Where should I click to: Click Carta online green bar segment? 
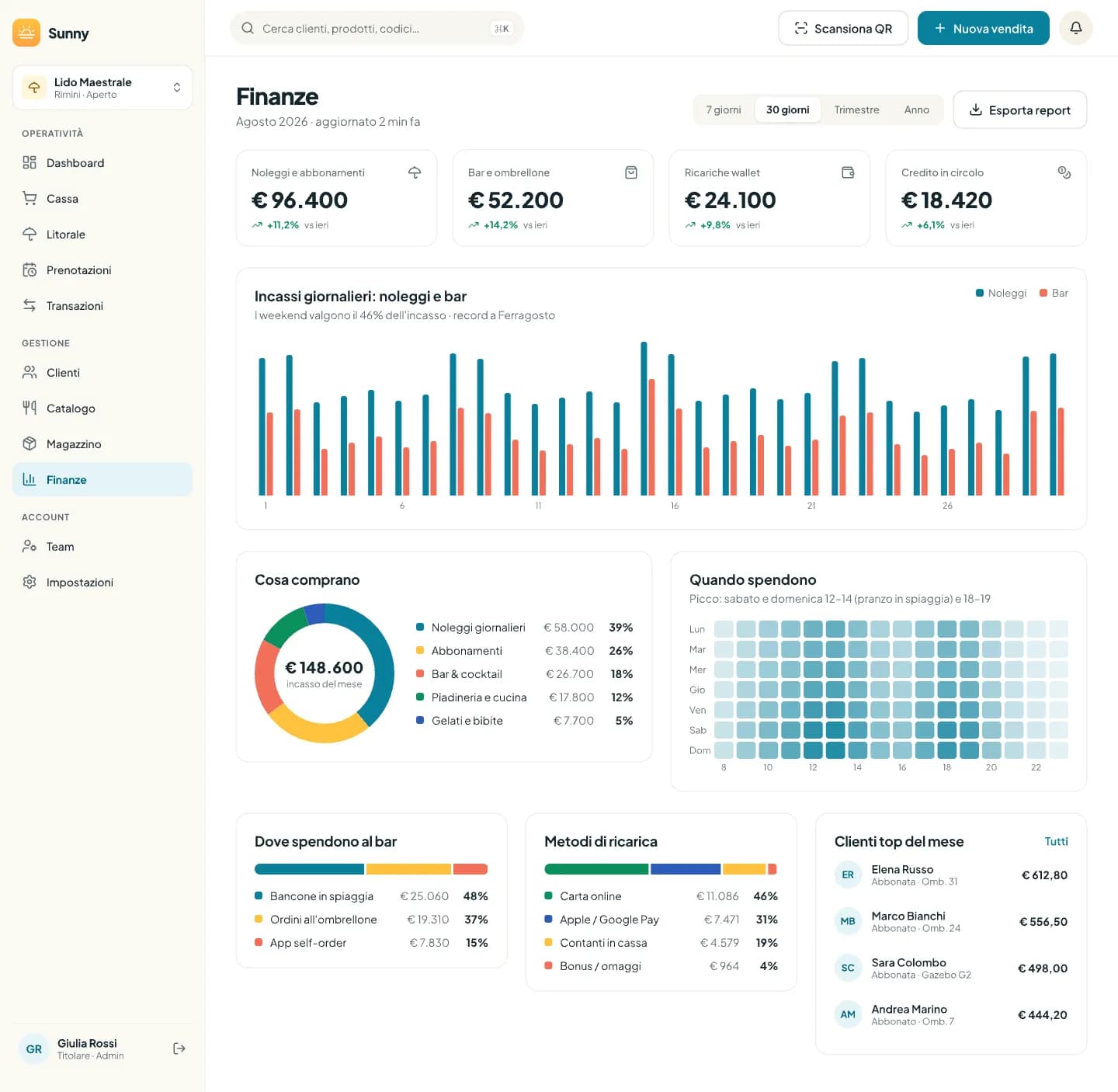(x=596, y=869)
